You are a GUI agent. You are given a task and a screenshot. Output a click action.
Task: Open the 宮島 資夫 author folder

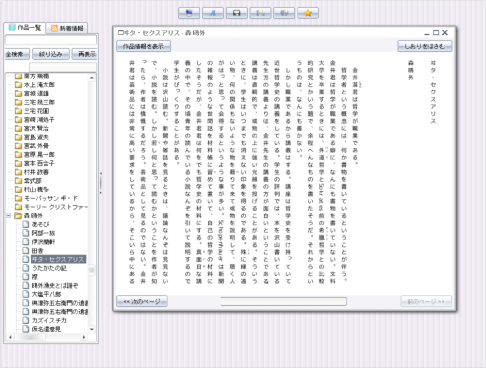click(x=36, y=137)
